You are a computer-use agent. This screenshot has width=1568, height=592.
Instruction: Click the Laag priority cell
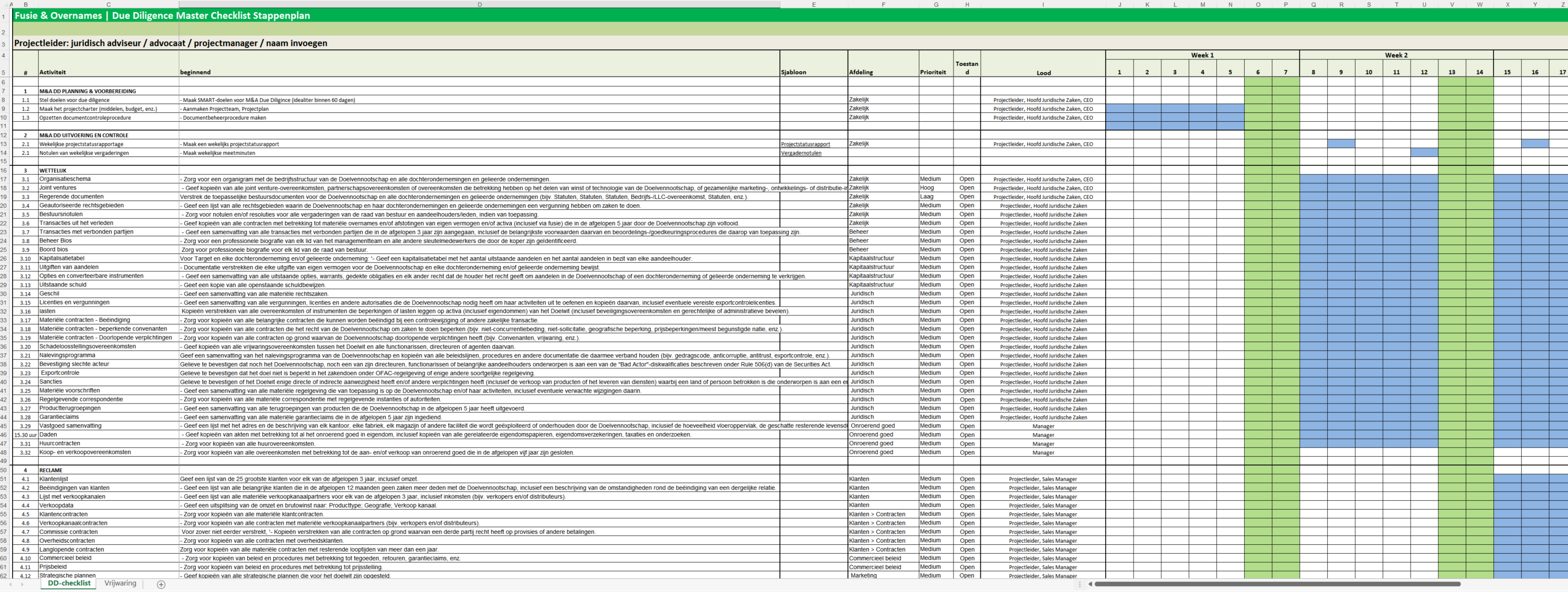click(936, 197)
